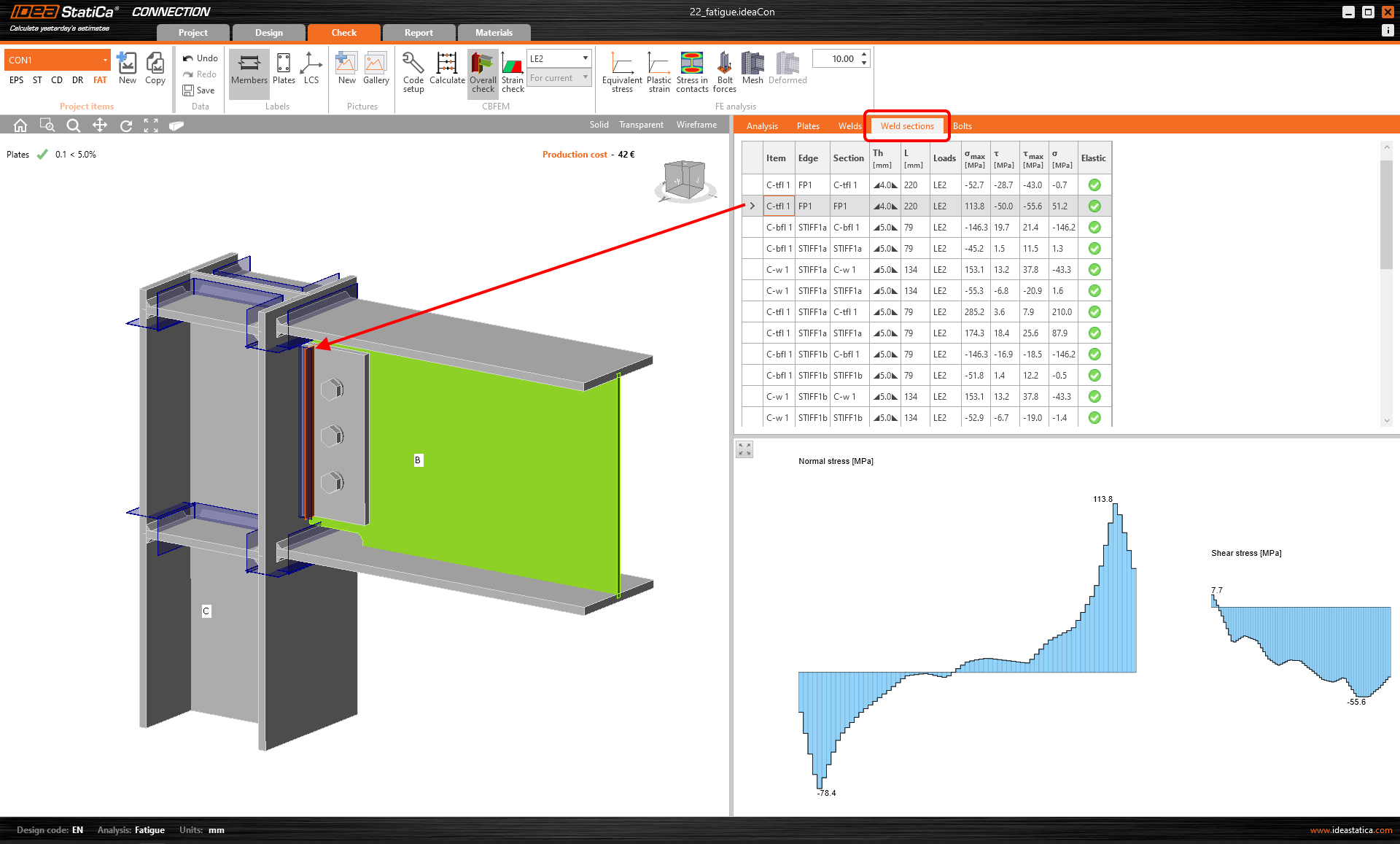Adjust the 10.00 value input field
This screenshot has height=844, width=1400.
pos(844,58)
